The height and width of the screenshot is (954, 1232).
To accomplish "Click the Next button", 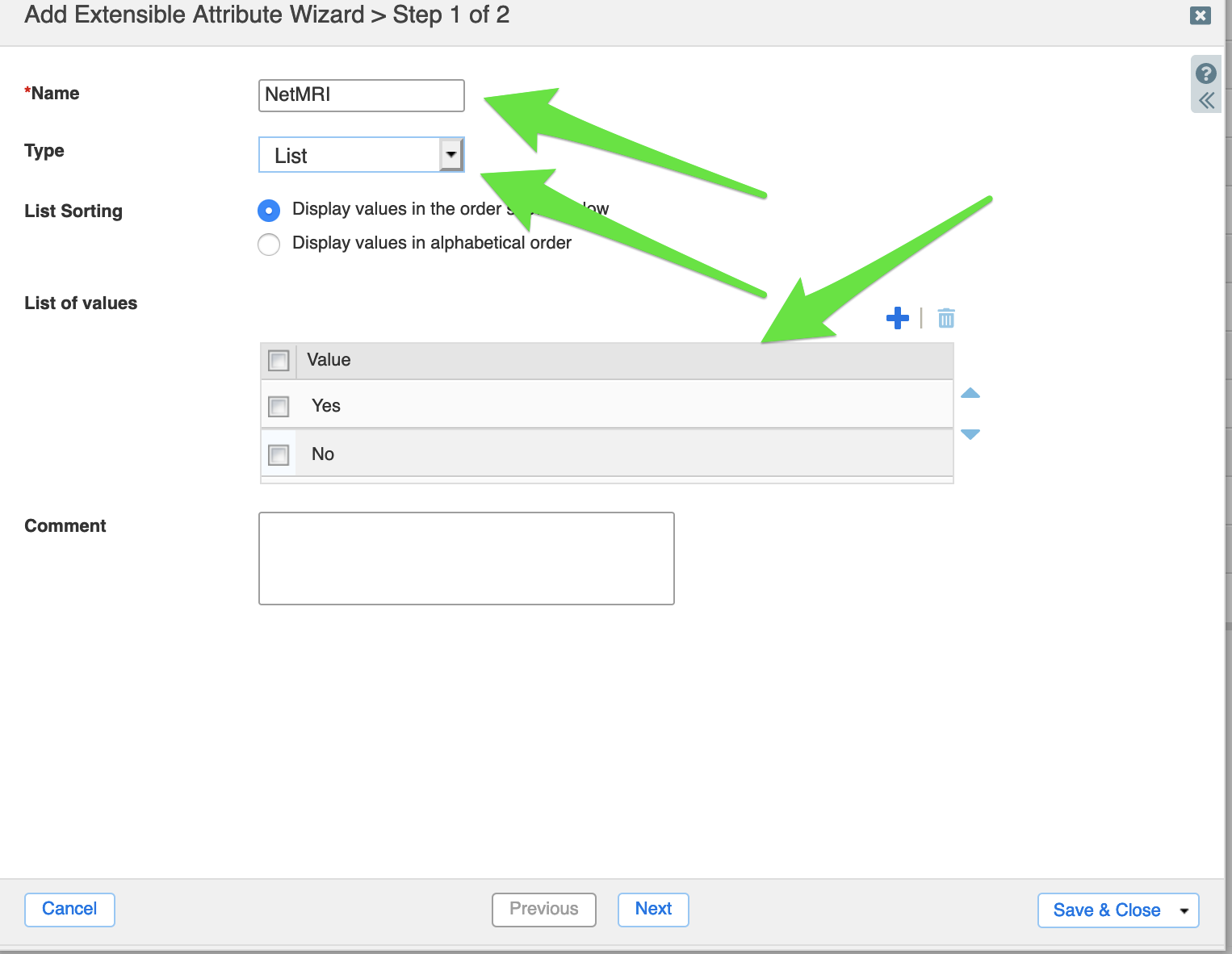I will point(653,910).
